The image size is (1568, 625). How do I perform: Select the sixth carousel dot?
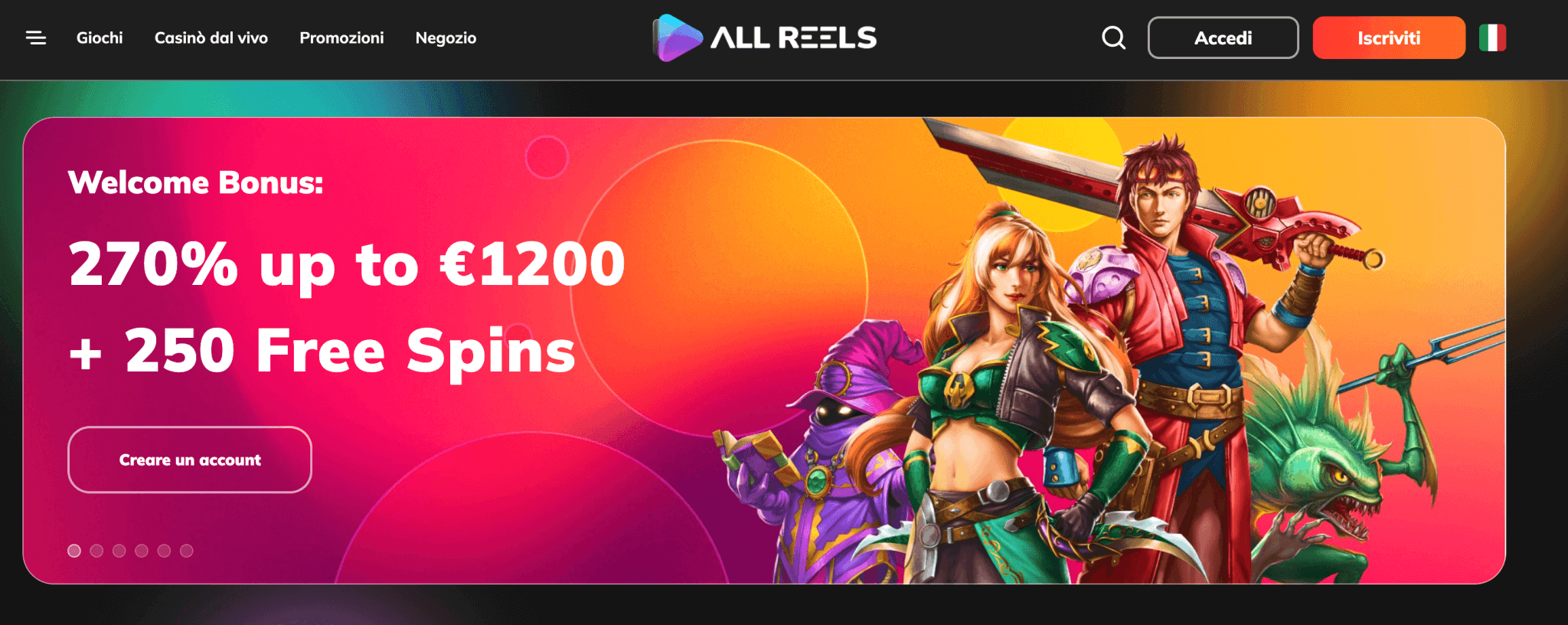(187, 551)
